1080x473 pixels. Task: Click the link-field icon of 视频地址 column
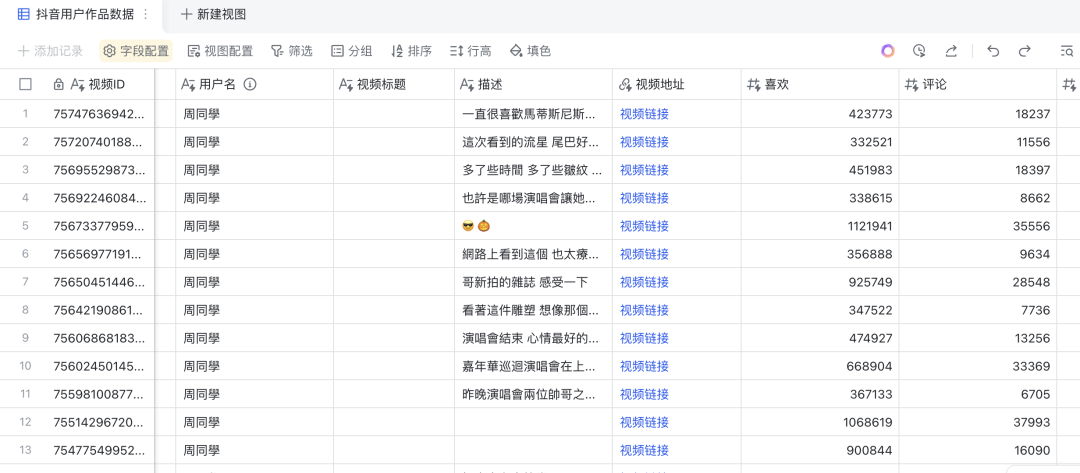(625, 84)
